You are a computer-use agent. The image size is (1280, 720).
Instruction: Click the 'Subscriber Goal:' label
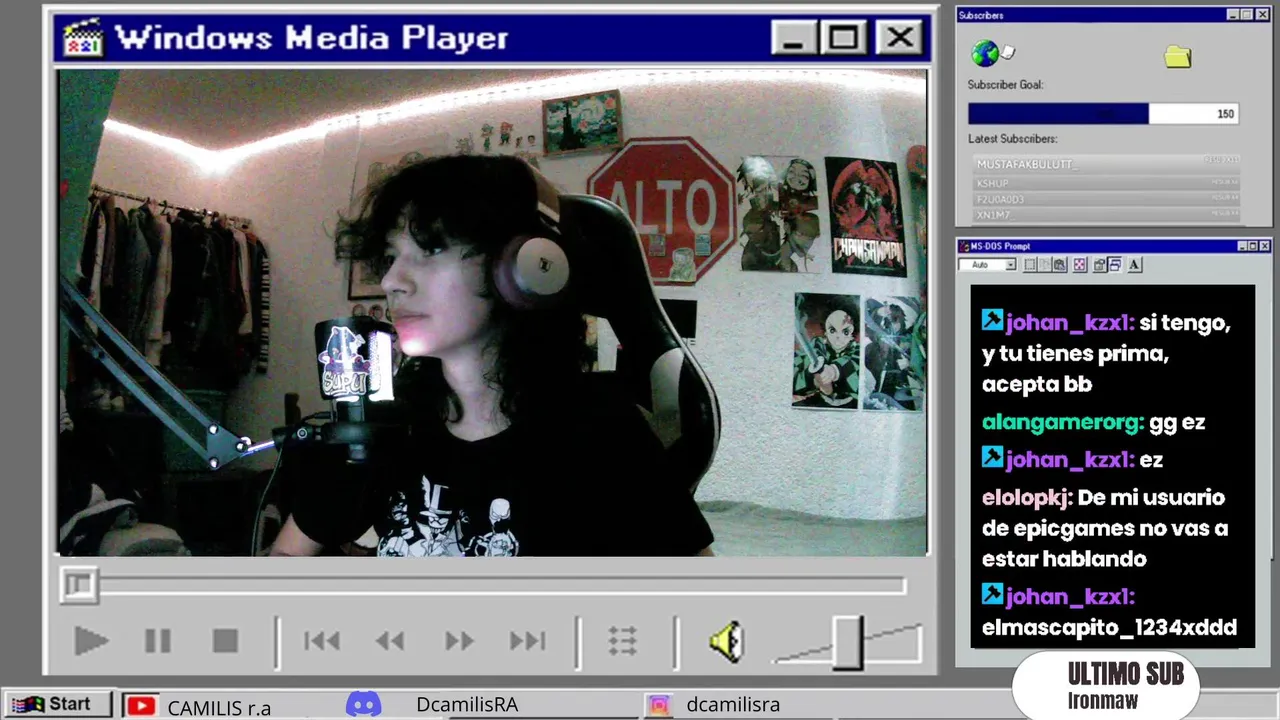(1005, 85)
